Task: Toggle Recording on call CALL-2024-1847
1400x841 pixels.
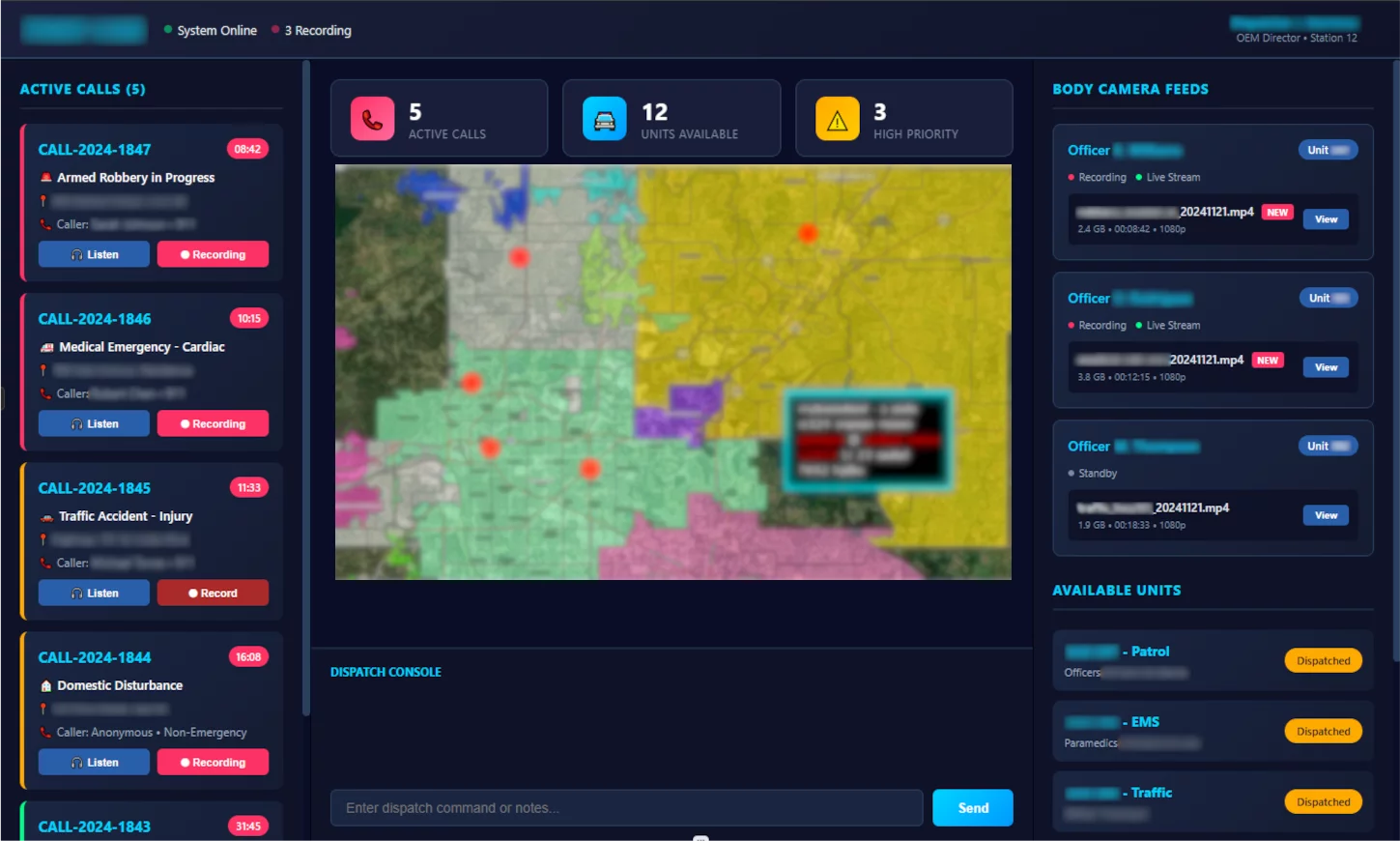Action: coord(213,254)
